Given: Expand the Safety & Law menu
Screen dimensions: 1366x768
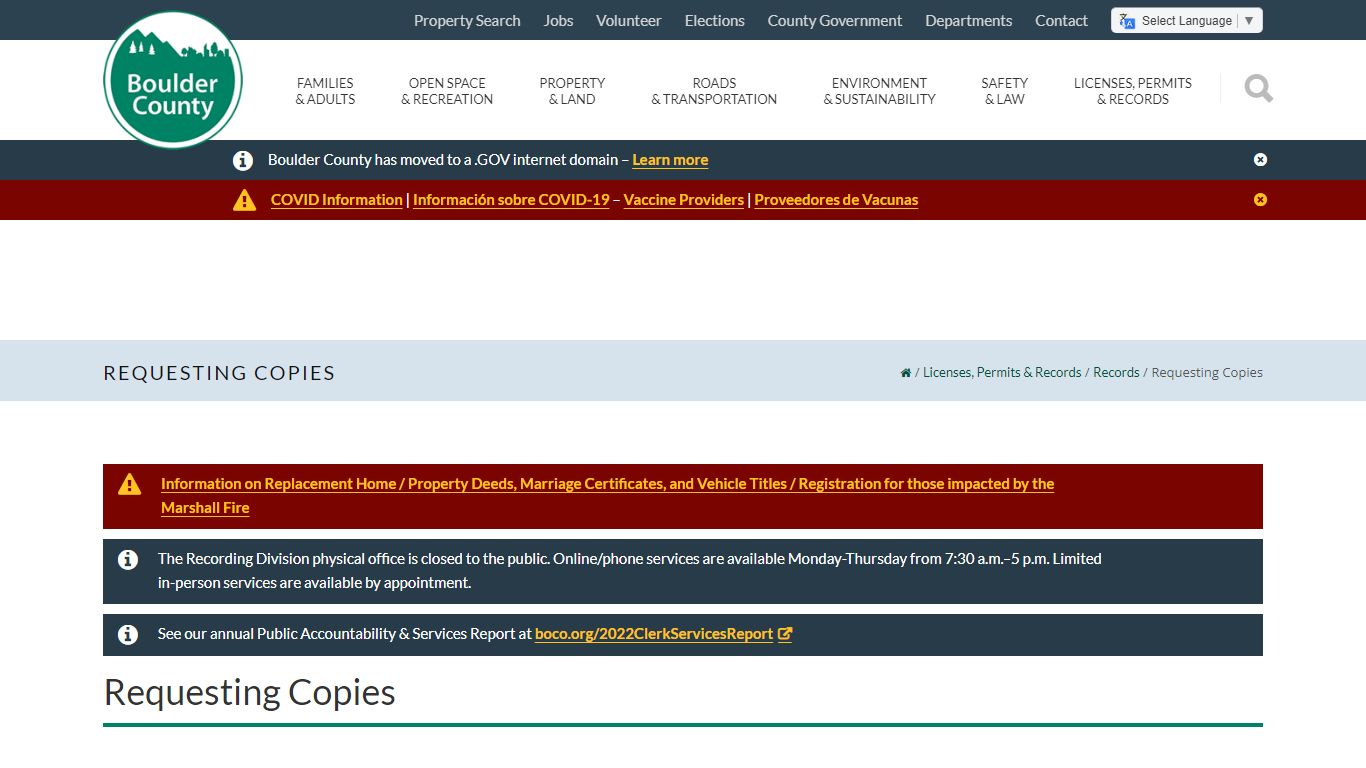Looking at the screenshot, I should [1004, 91].
